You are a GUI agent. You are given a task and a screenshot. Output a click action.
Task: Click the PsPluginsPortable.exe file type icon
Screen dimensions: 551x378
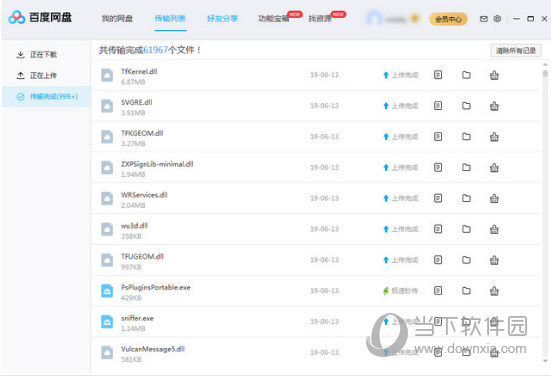click(107, 291)
